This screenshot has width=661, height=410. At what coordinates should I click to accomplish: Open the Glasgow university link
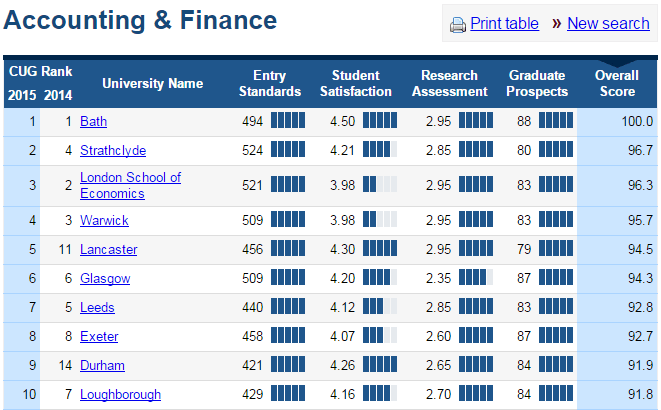tap(105, 279)
